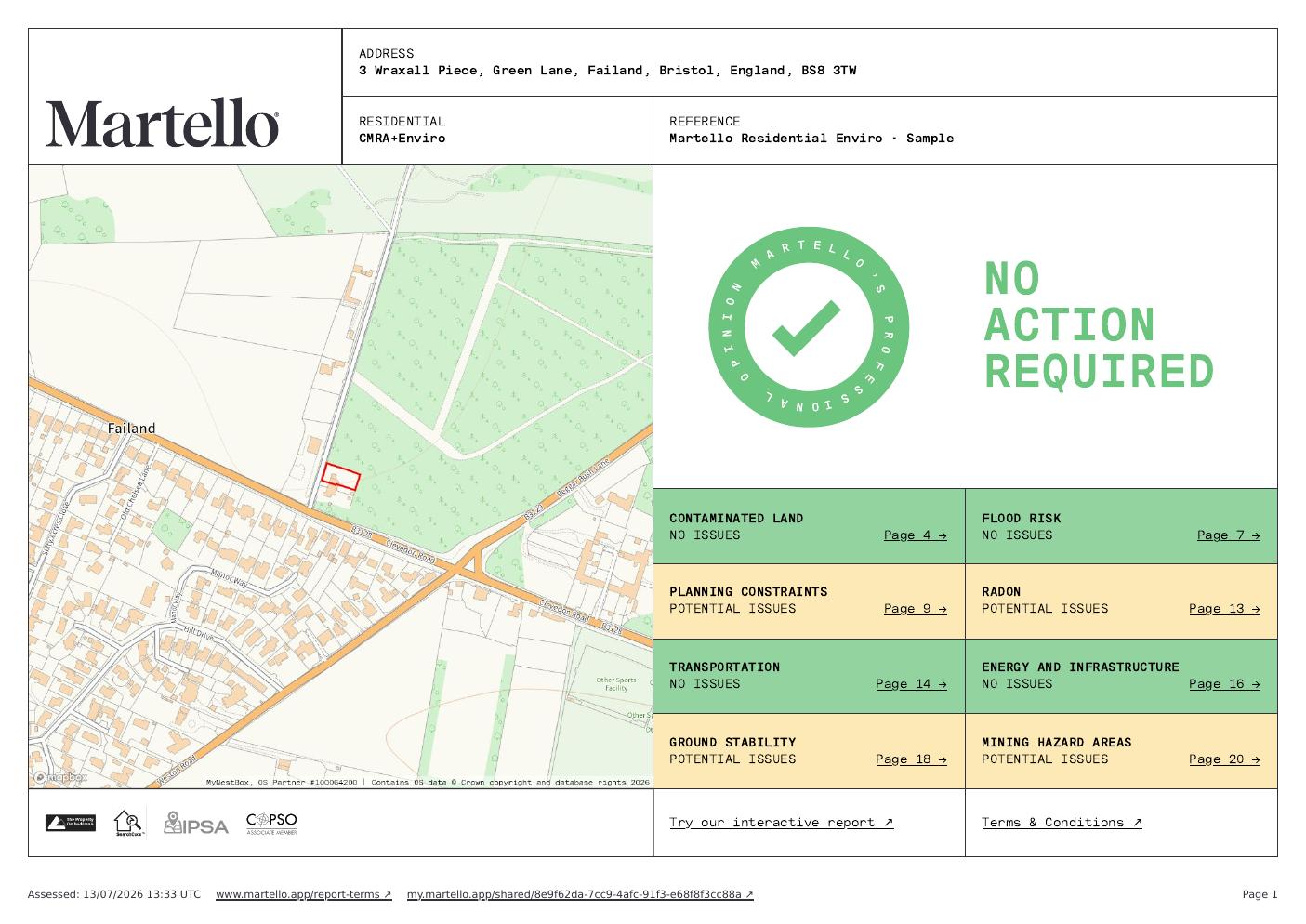This screenshot has height=924, width=1306.
Task: Click 'Assessed: 13/07/2026 13:33 UTC' text
Action: point(114,894)
